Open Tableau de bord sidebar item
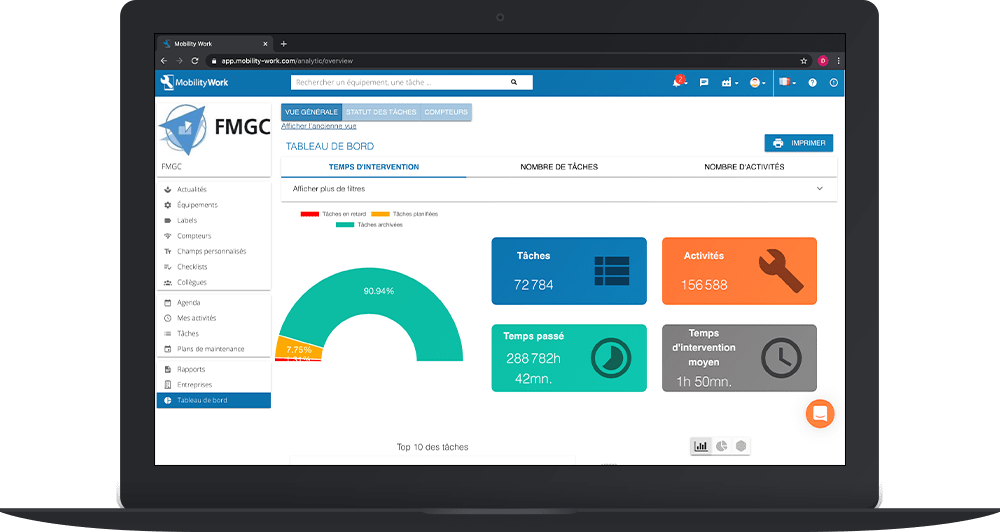This screenshot has height=532, width=1000. 214,400
